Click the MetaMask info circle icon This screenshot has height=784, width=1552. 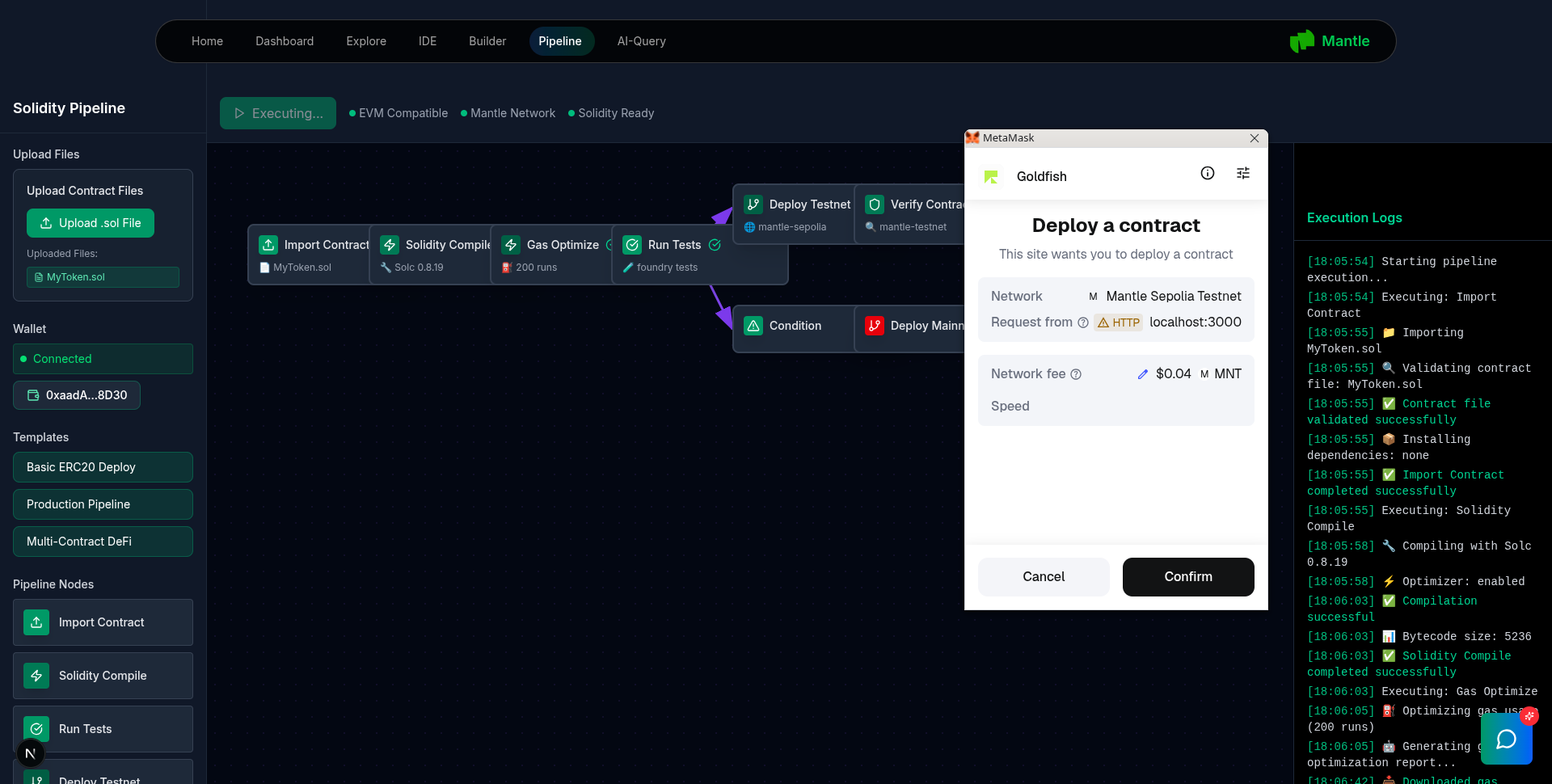1207,173
